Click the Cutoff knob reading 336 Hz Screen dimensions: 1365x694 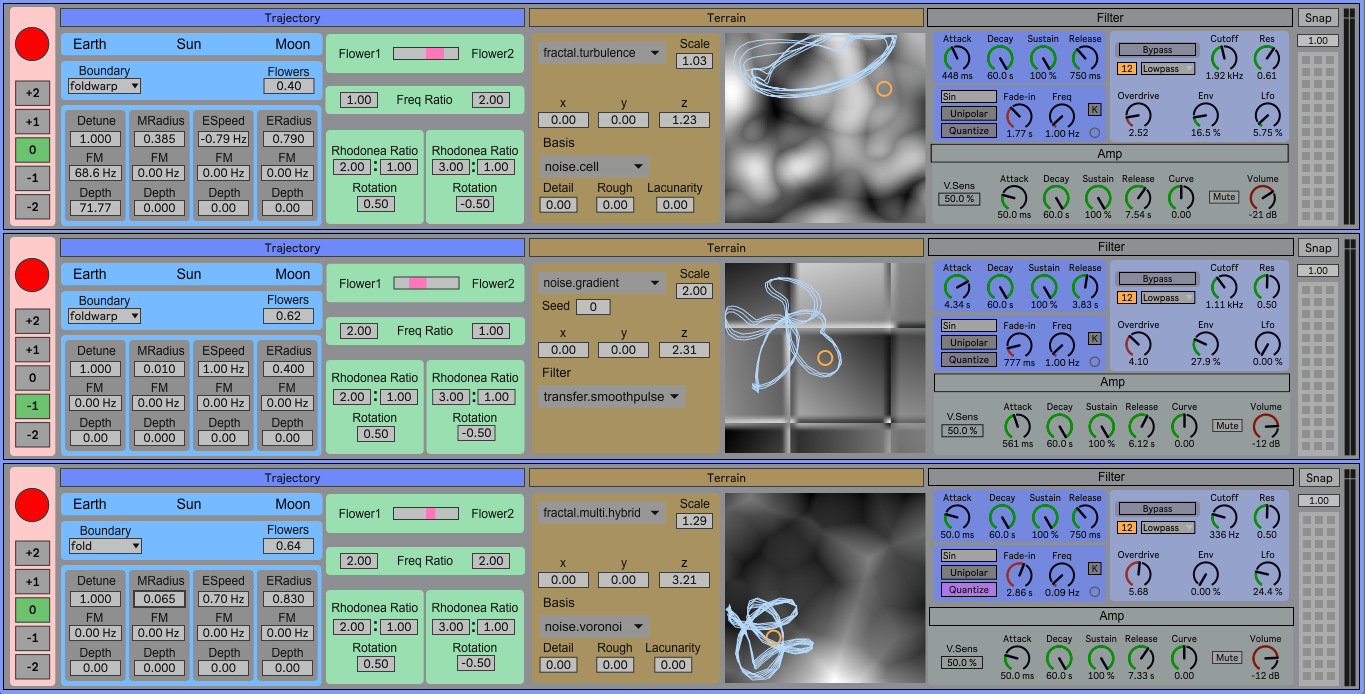1224,517
